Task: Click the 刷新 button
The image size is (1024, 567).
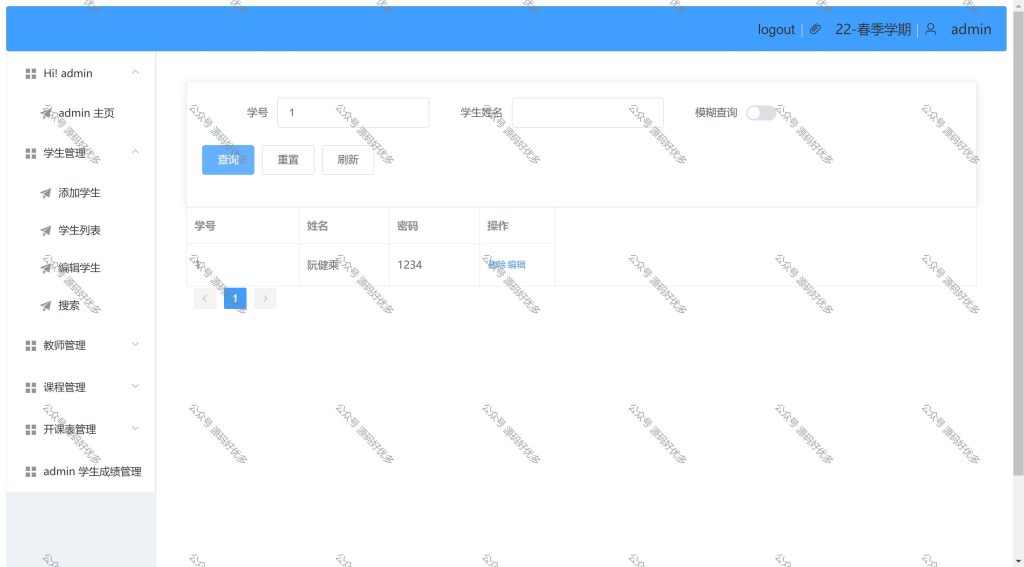Action: (348, 160)
